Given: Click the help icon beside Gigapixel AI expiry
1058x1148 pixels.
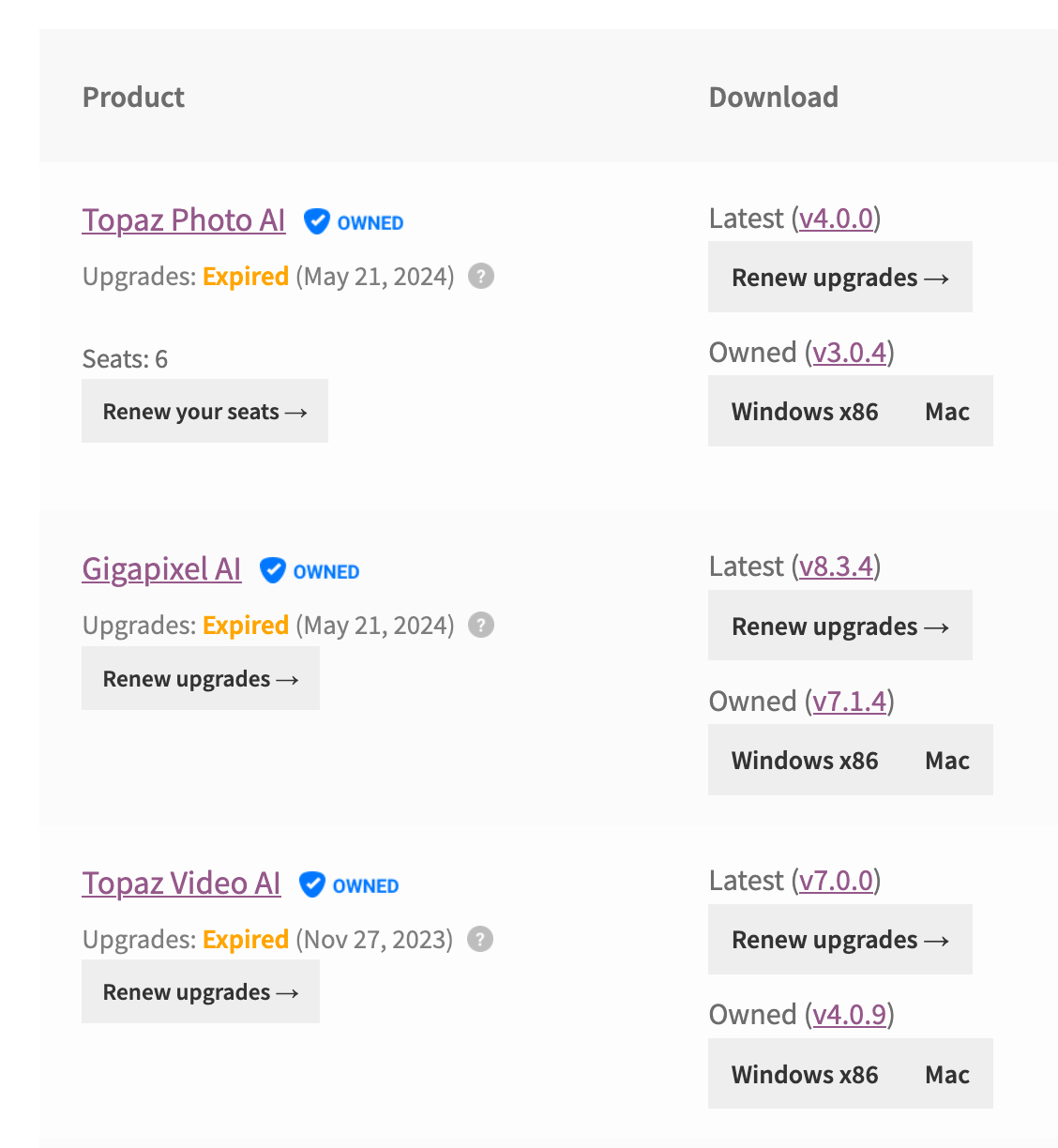Looking at the screenshot, I should (481, 626).
